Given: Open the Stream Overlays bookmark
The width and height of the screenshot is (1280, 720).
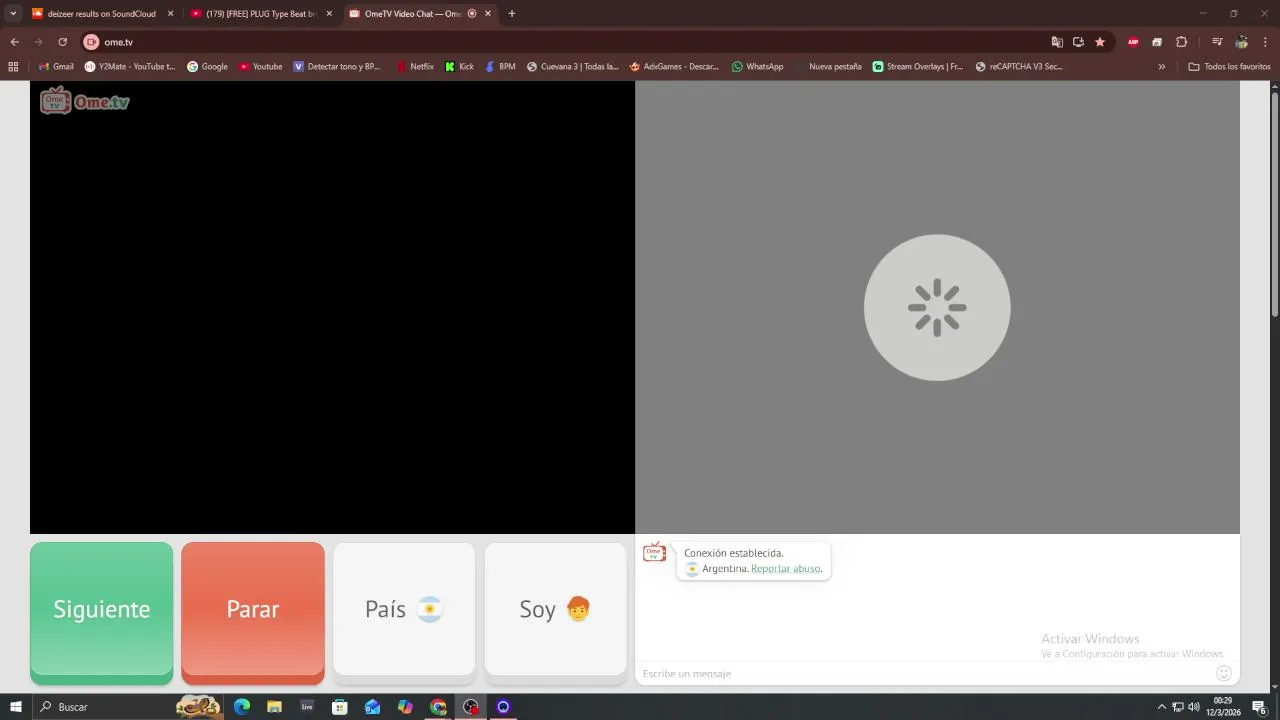Looking at the screenshot, I should (918, 67).
